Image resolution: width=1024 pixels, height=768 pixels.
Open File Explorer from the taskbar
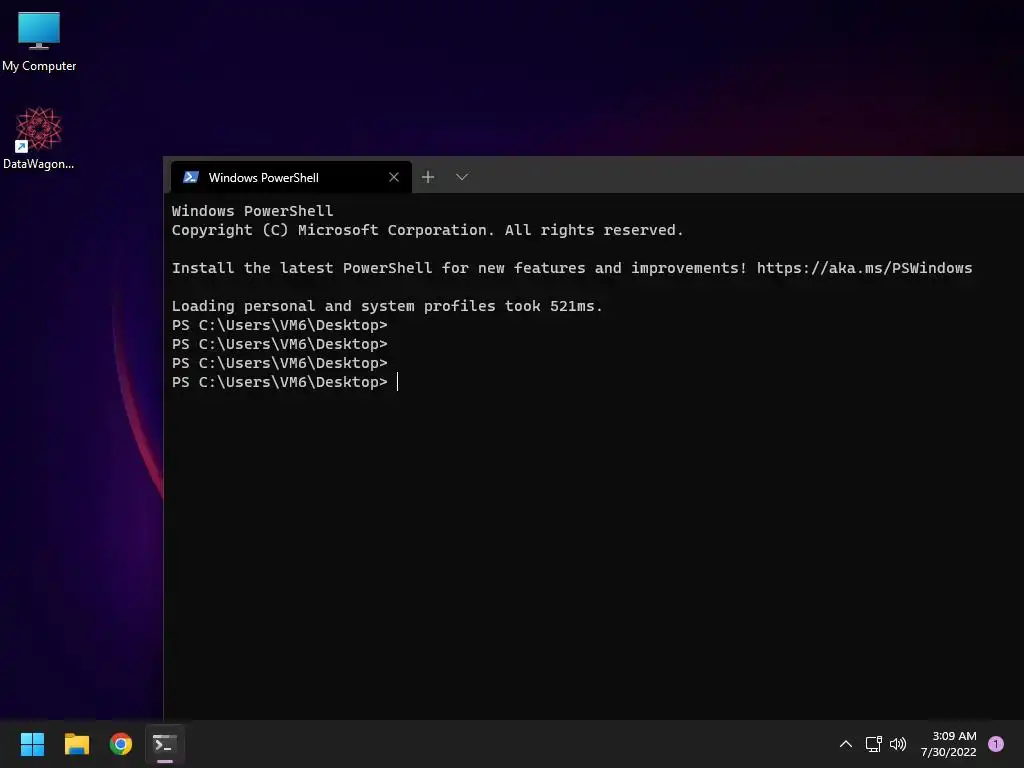76,744
